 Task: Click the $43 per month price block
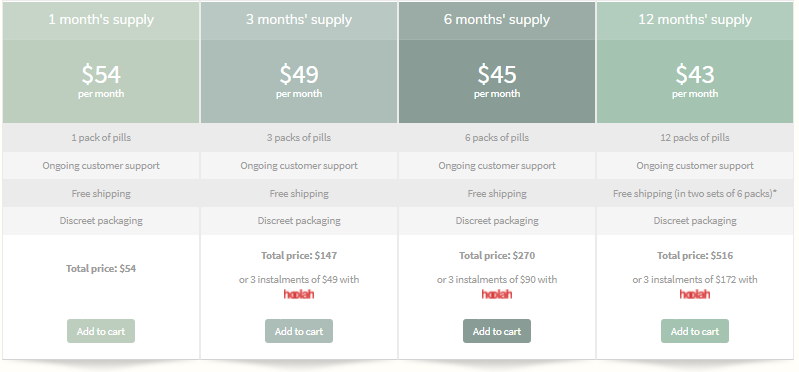point(695,81)
